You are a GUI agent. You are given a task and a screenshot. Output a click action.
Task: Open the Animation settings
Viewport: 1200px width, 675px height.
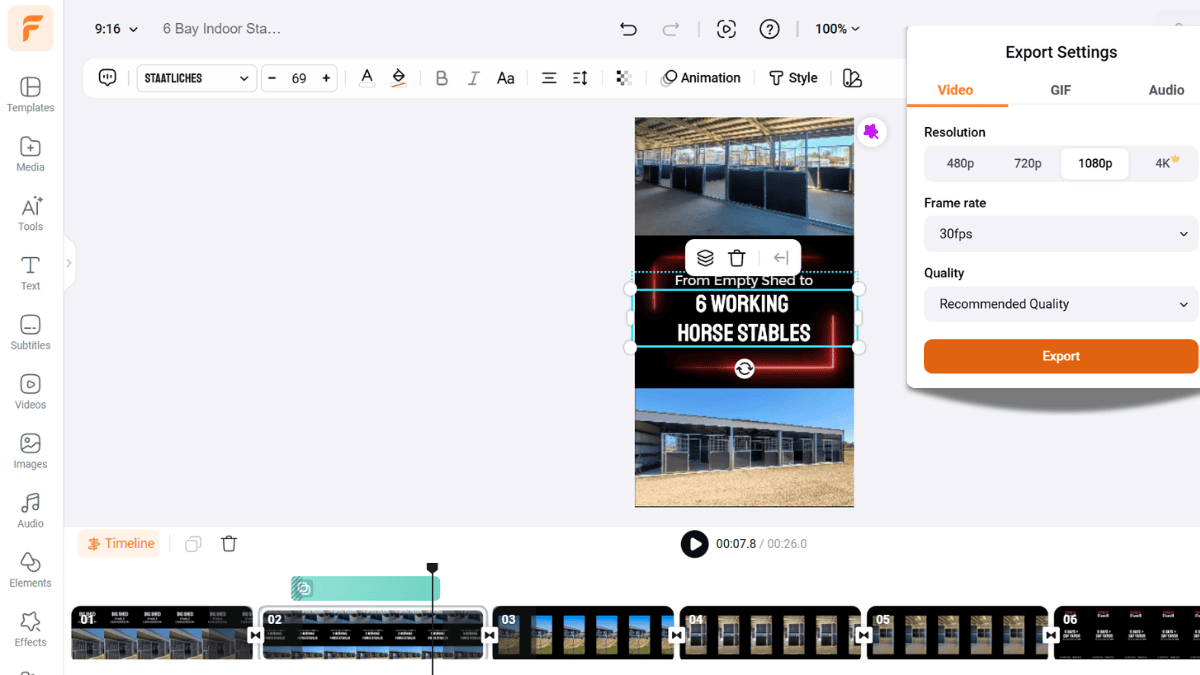point(701,78)
